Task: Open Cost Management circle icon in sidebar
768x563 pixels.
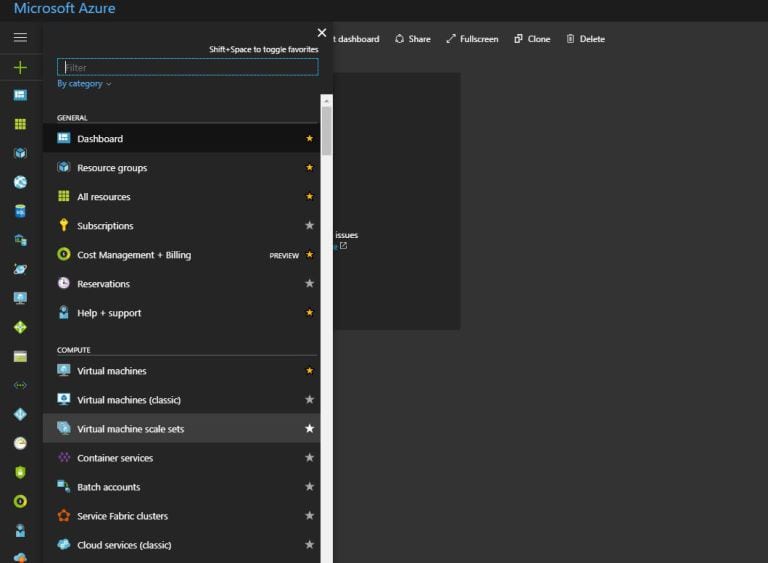Action: click(x=20, y=501)
